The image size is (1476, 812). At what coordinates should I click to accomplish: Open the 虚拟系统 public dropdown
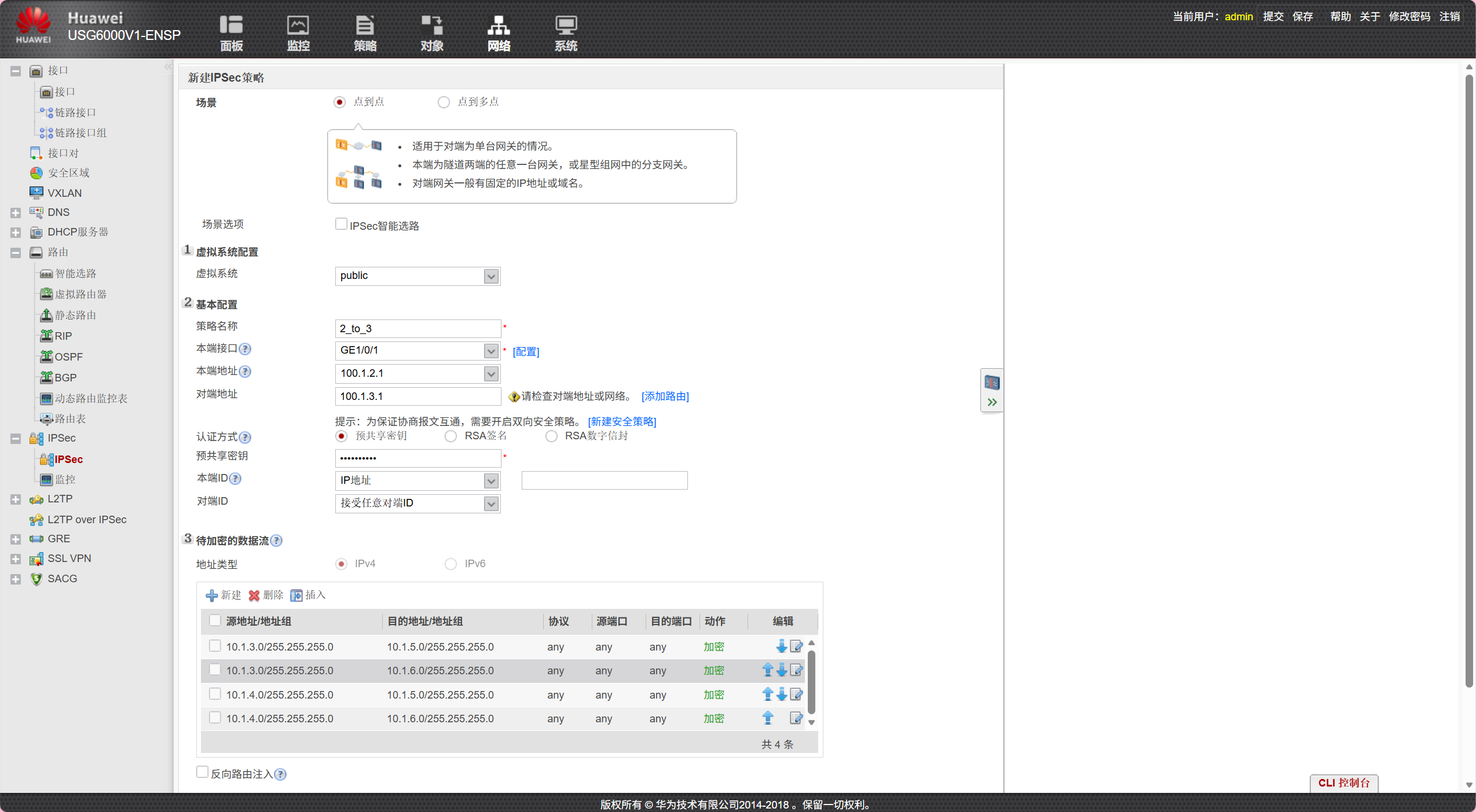pyautogui.click(x=491, y=276)
